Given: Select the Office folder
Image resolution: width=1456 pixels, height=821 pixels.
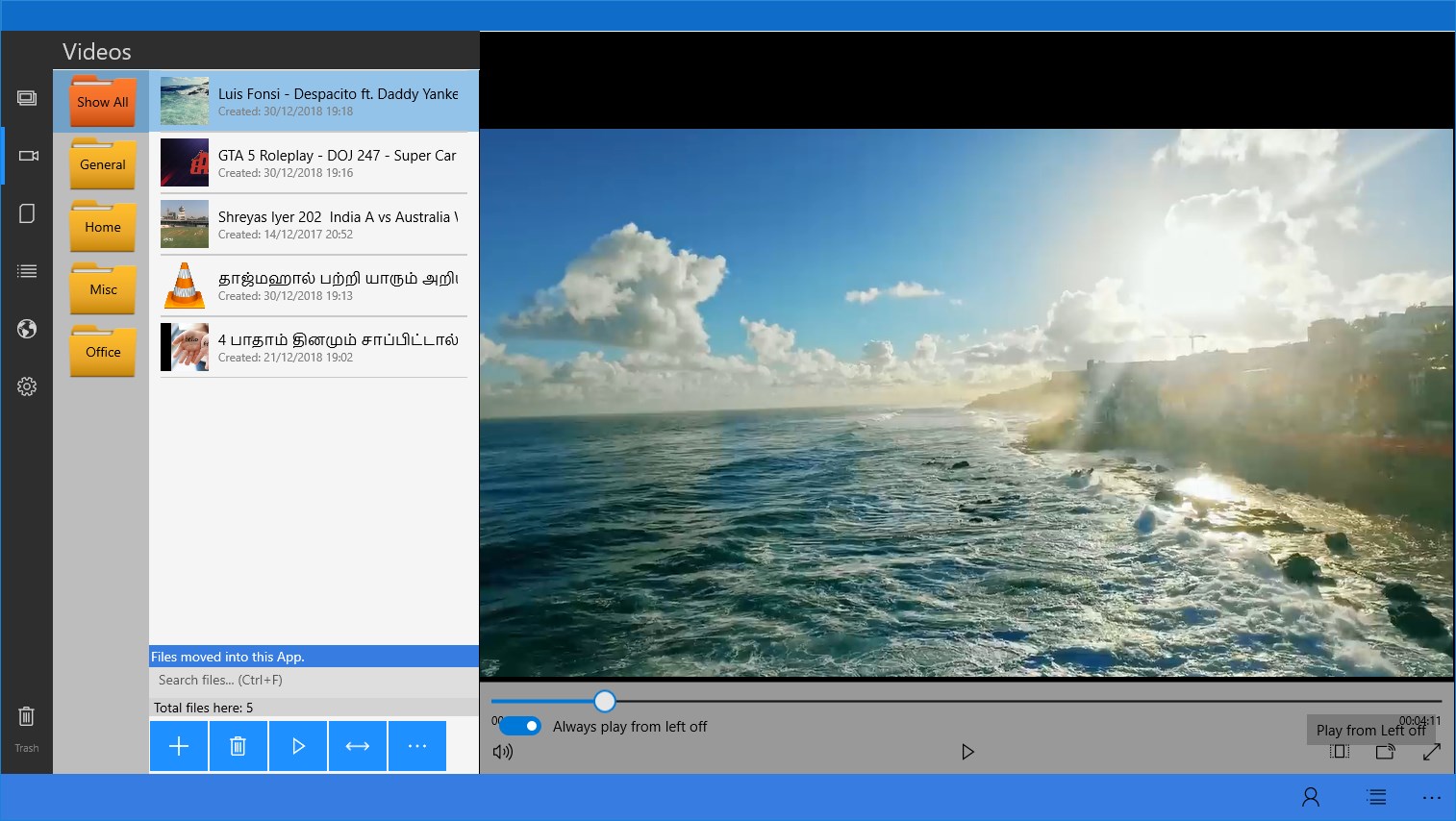Looking at the screenshot, I should pyautogui.click(x=103, y=352).
